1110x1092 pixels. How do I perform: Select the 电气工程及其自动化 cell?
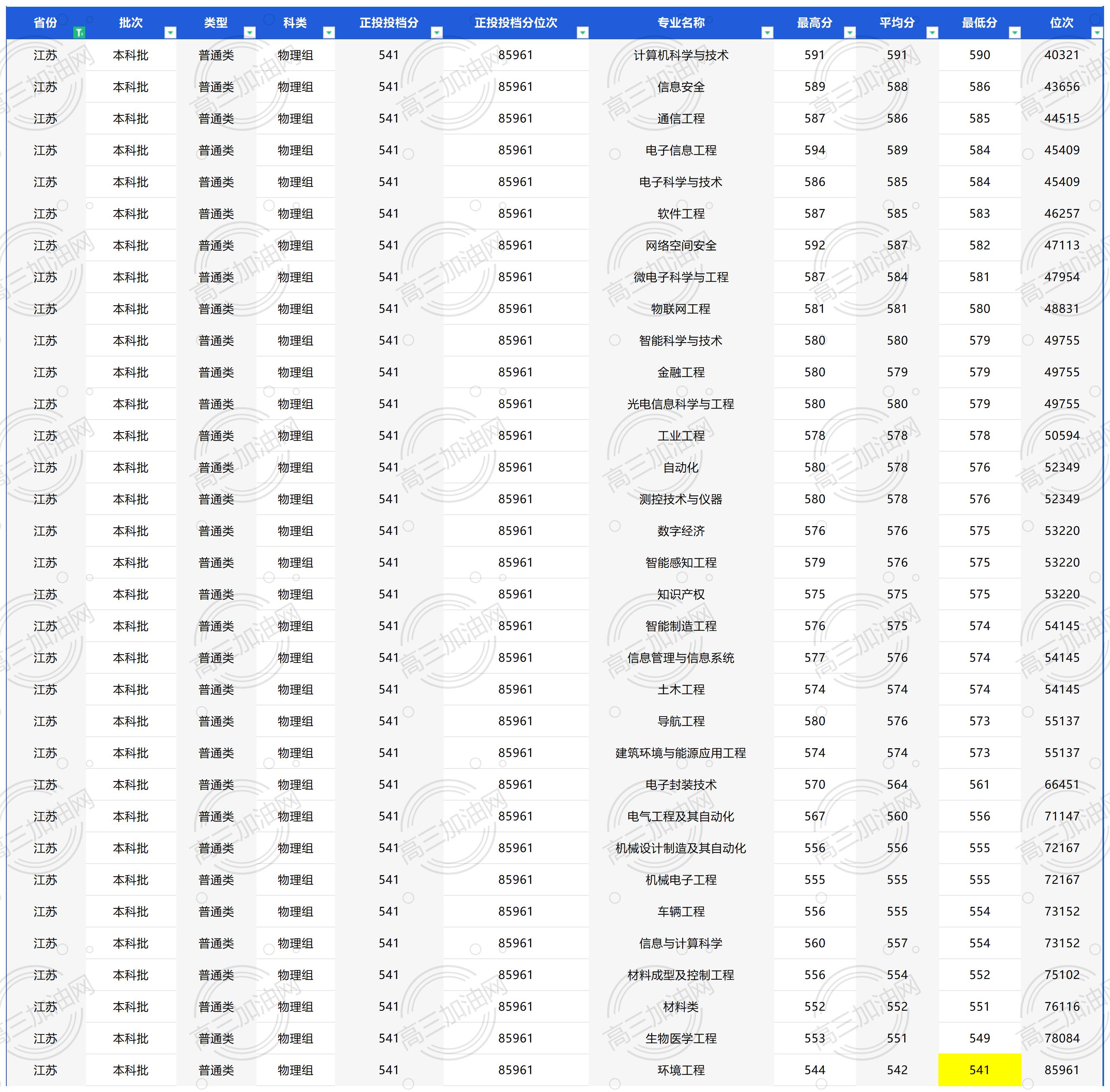click(x=681, y=817)
